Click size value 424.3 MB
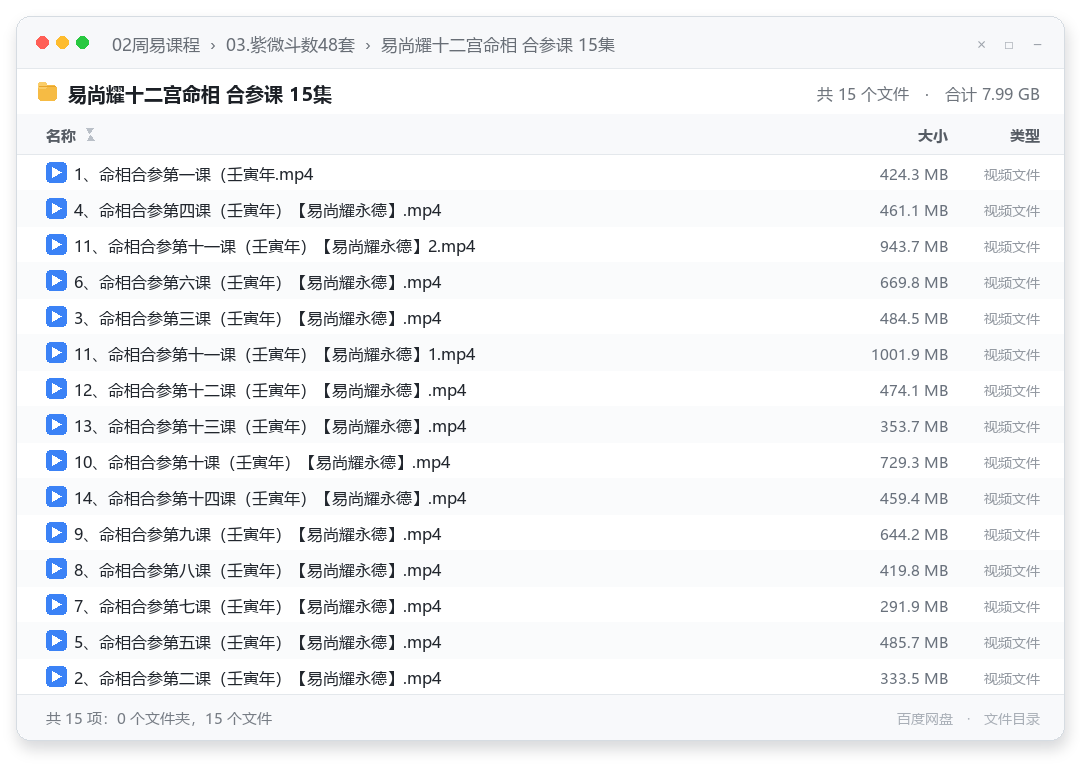This screenshot has height=764, width=1080. click(913, 174)
